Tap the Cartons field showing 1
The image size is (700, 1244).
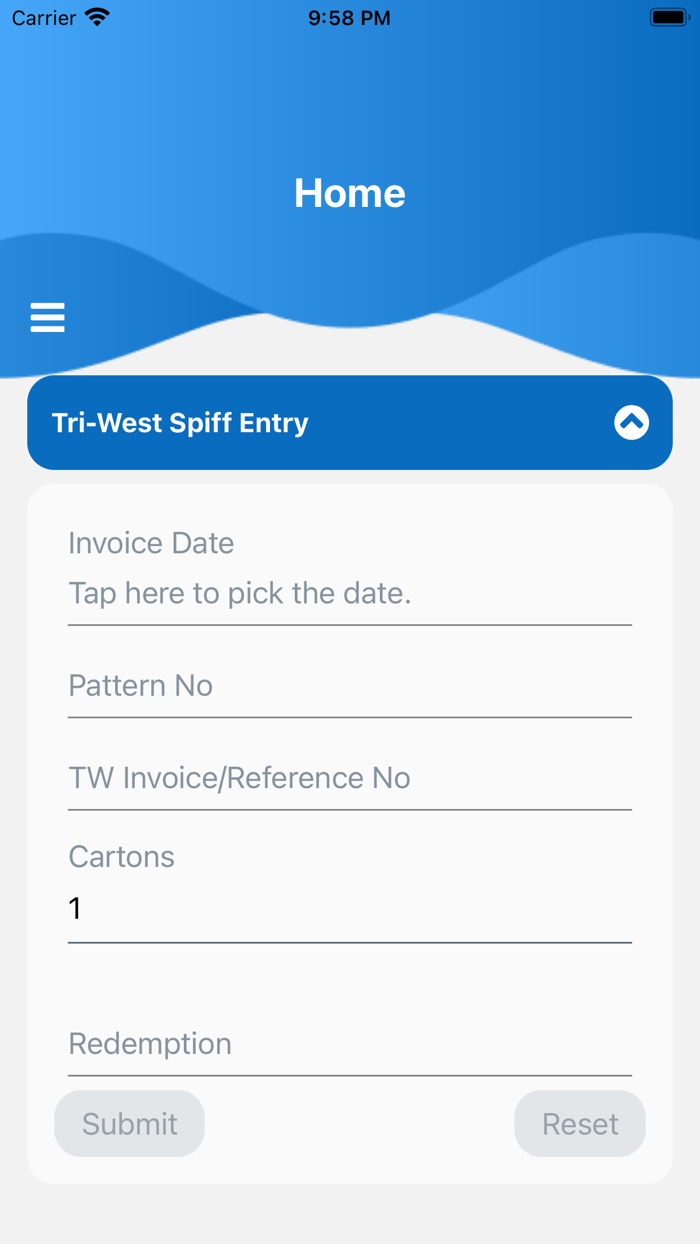point(349,910)
